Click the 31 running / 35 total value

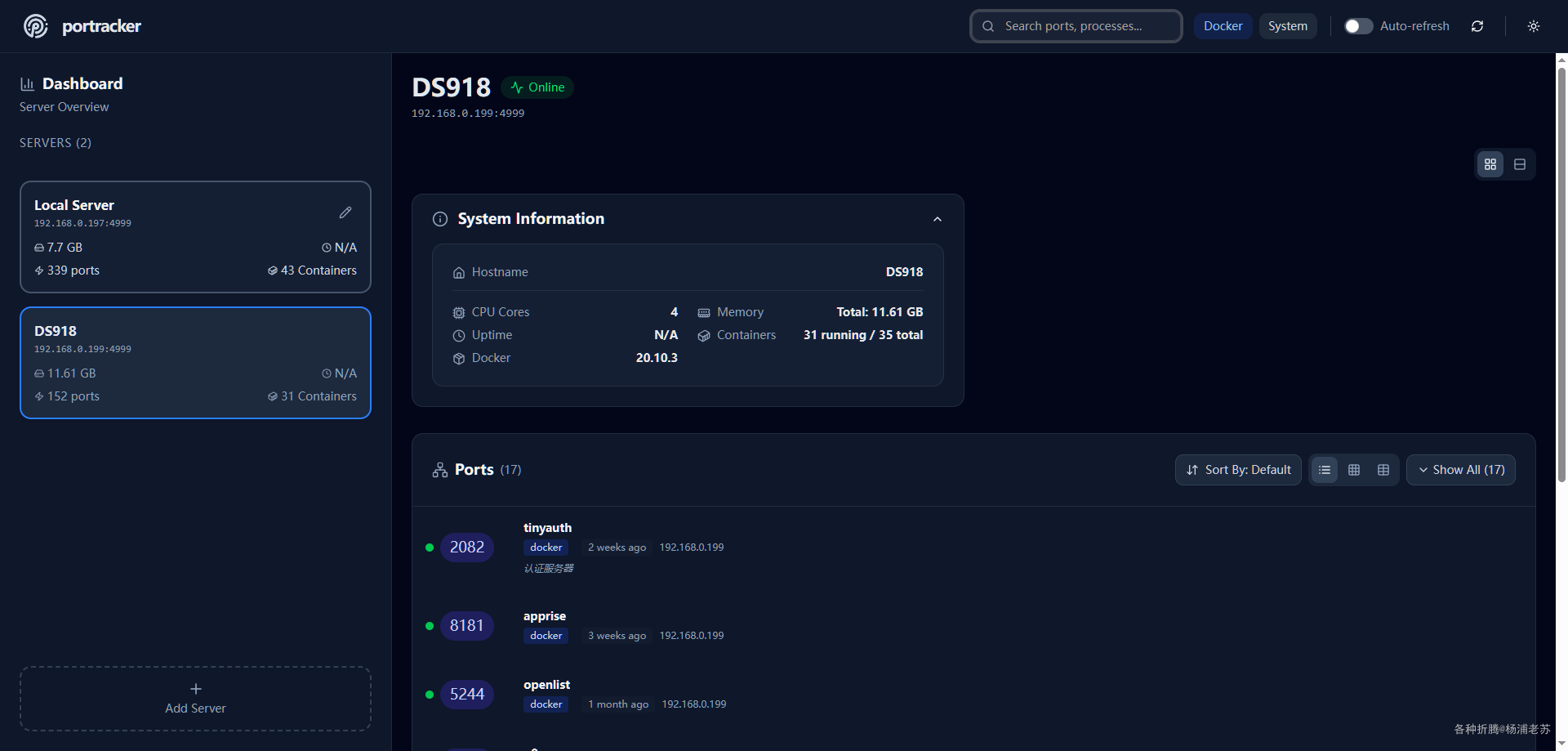coord(863,335)
